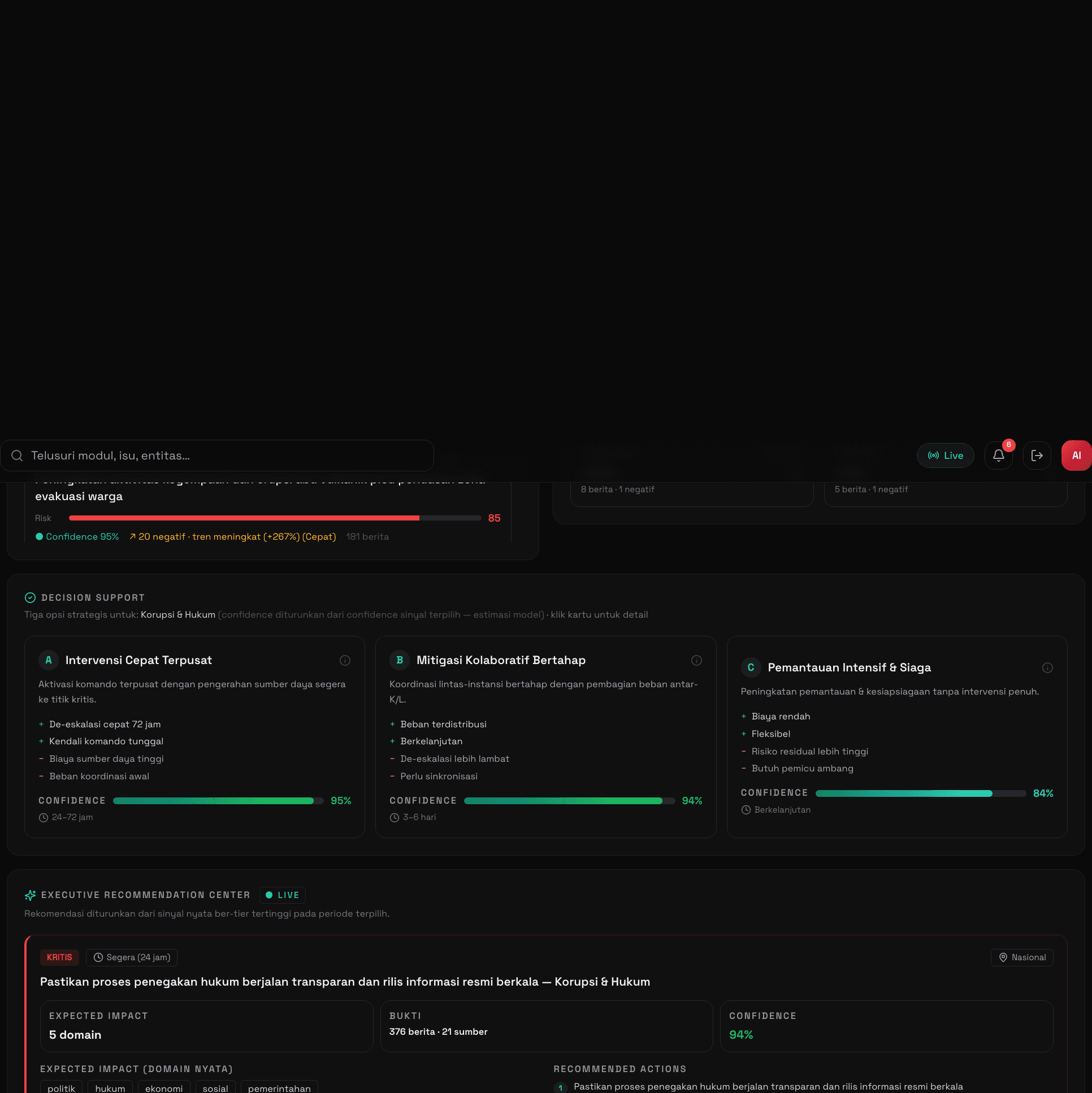1092x1093 pixels.
Task: Open info icon on Pemantauan Intensif & Siaga card
Action: [x=1047, y=667]
